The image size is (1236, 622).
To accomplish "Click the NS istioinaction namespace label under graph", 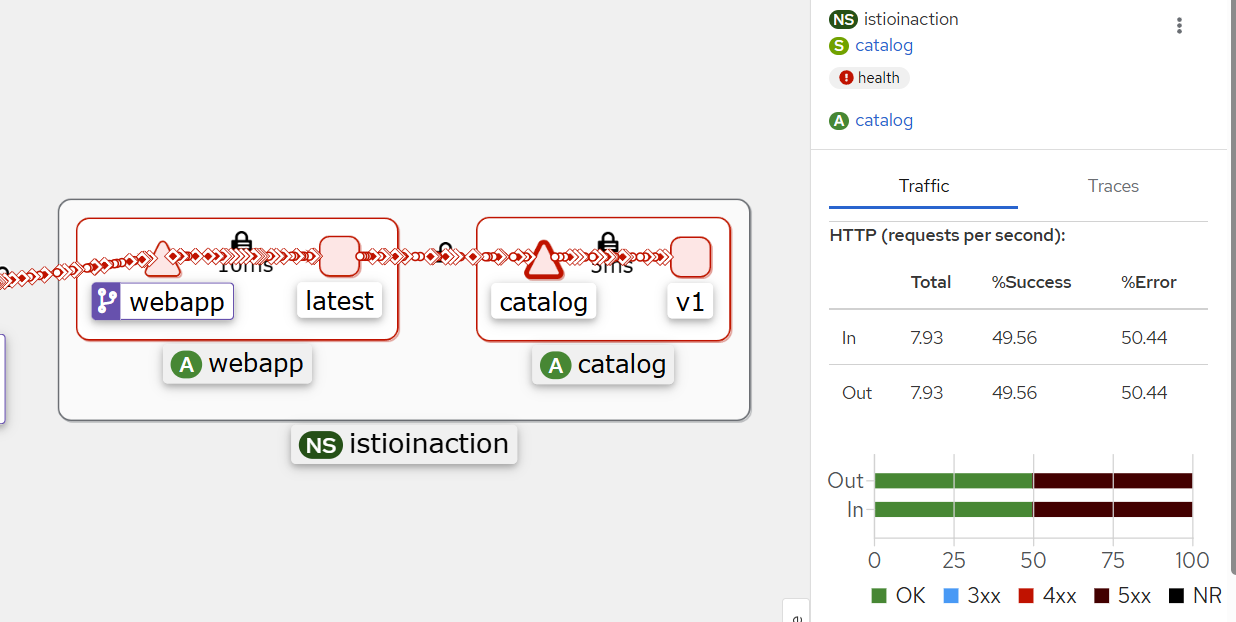I will coord(404,444).
